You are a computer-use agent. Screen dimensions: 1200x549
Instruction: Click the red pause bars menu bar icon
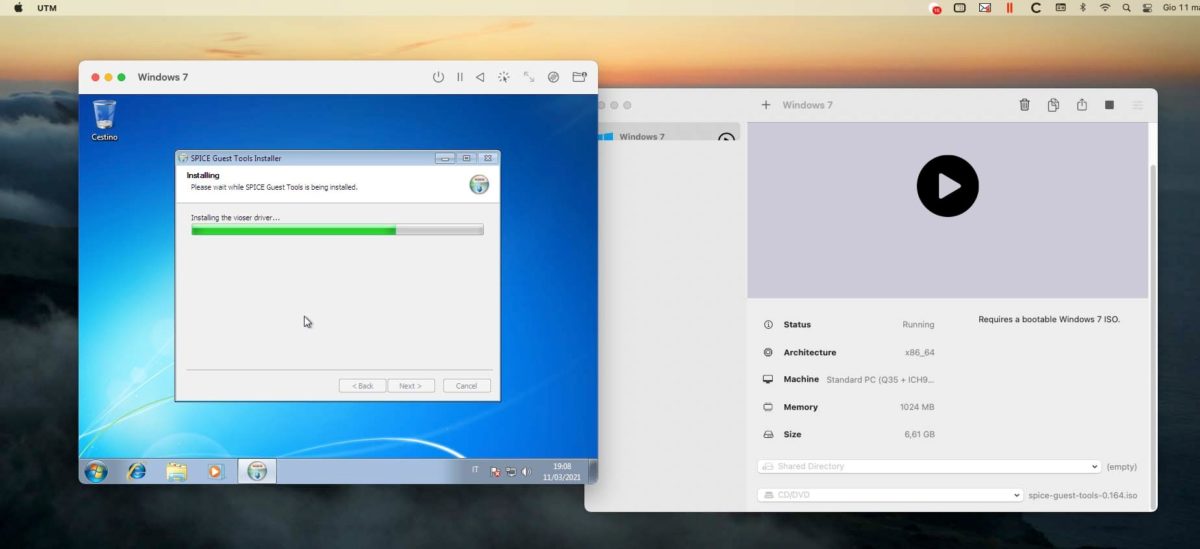pyautogui.click(x=1010, y=7)
